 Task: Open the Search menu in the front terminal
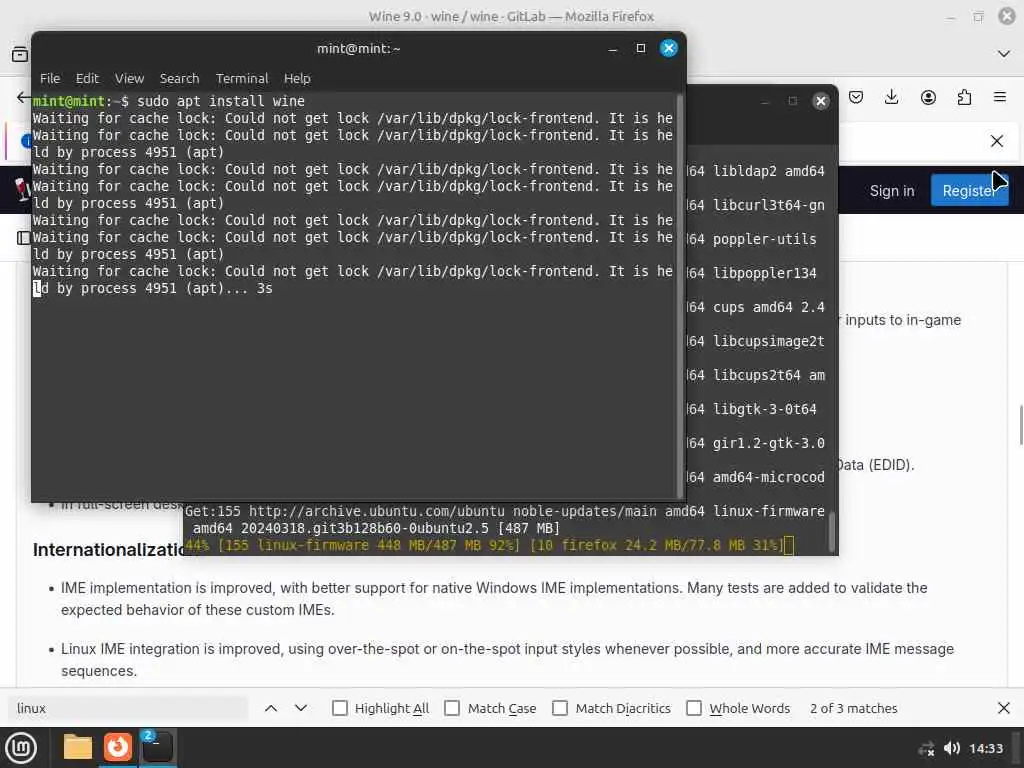tap(179, 78)
